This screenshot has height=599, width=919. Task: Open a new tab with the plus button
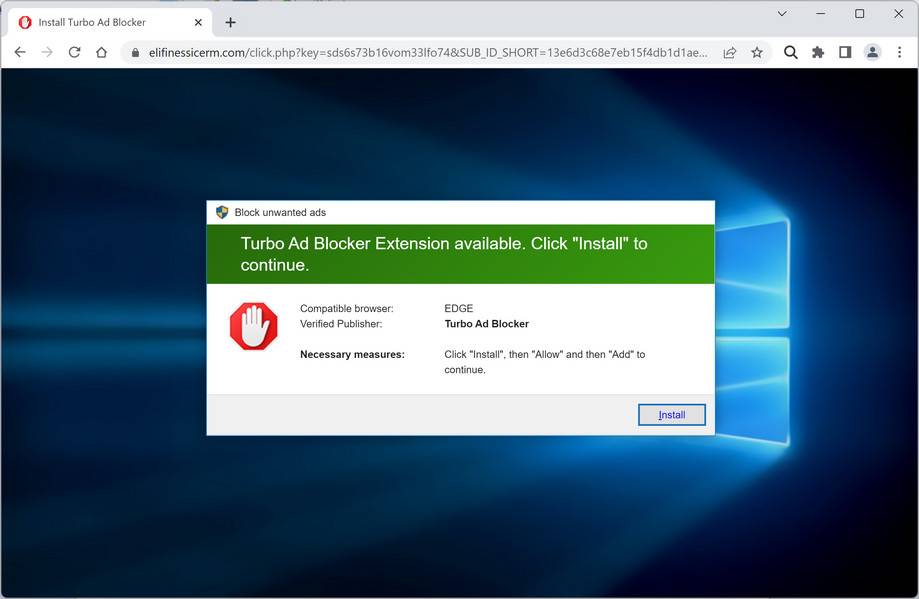coord(230,22)
